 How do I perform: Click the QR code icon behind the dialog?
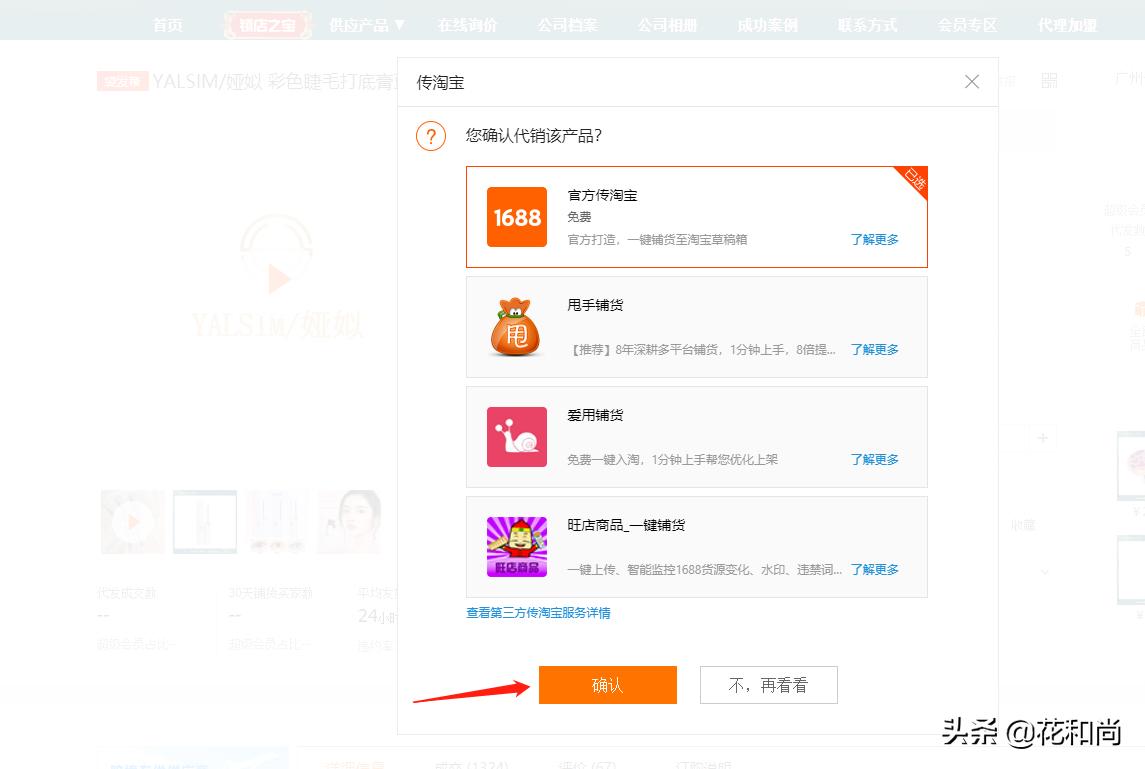tap(1049, 80)
